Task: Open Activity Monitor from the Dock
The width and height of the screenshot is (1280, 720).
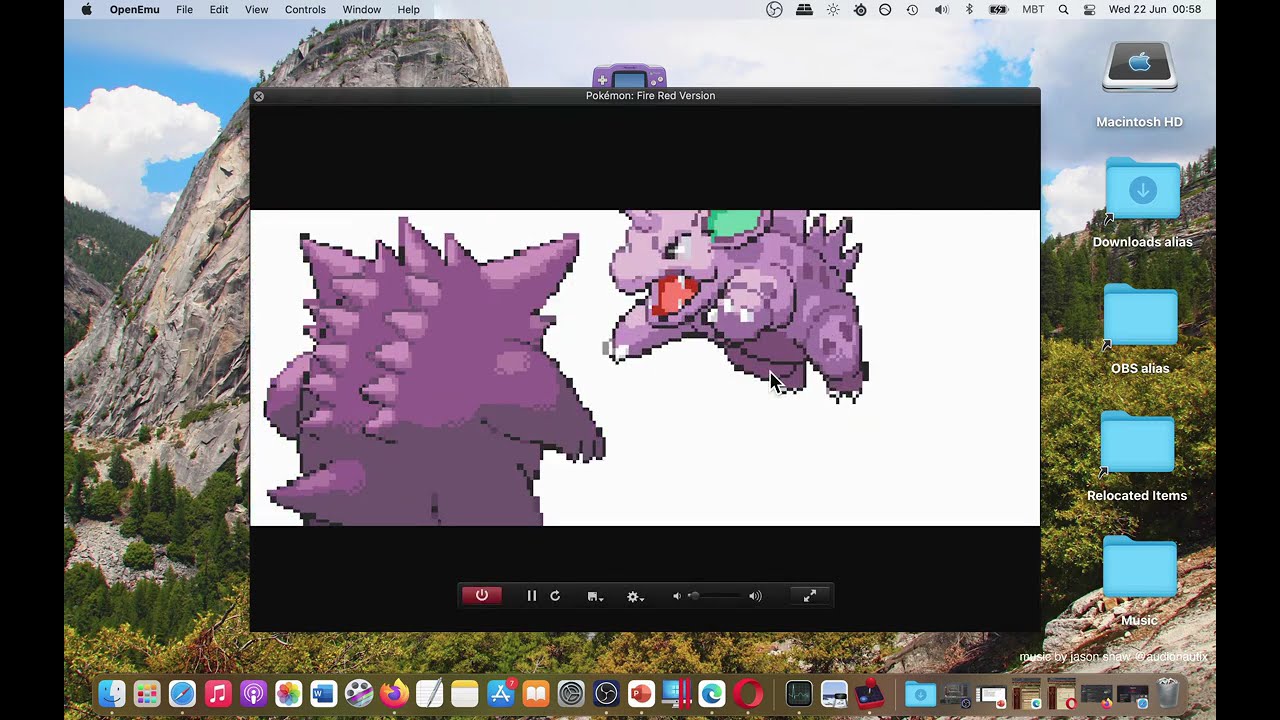Action: click(x=798, y=693)
